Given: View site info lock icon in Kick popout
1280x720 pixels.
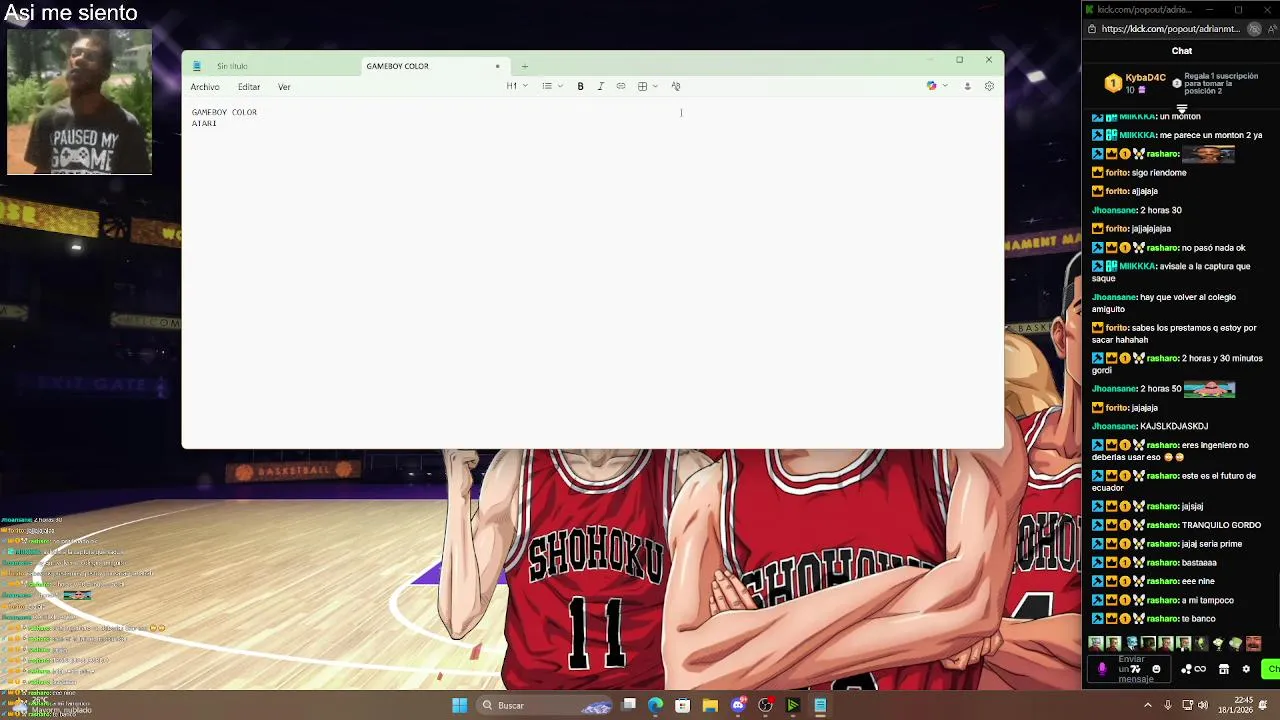Looking at the screenshot, I should coord(1091,29).
